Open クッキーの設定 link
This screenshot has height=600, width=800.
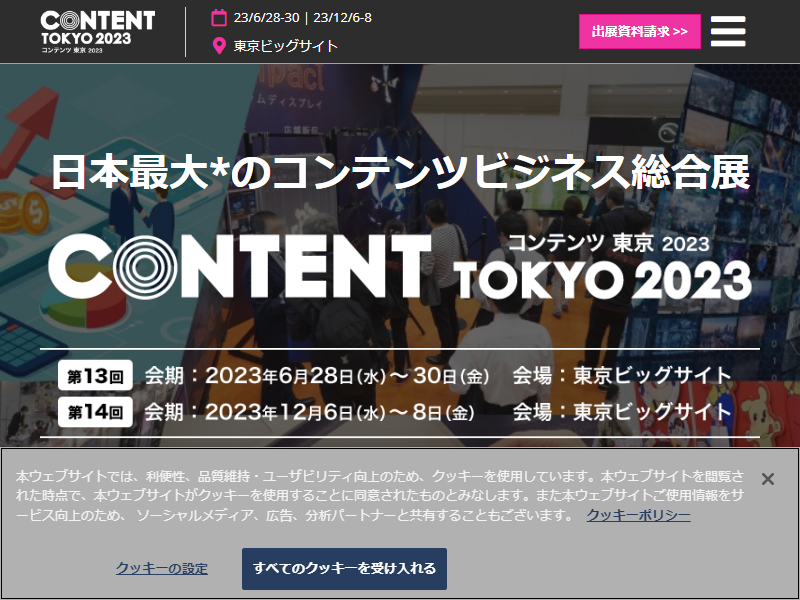[162, 568]
